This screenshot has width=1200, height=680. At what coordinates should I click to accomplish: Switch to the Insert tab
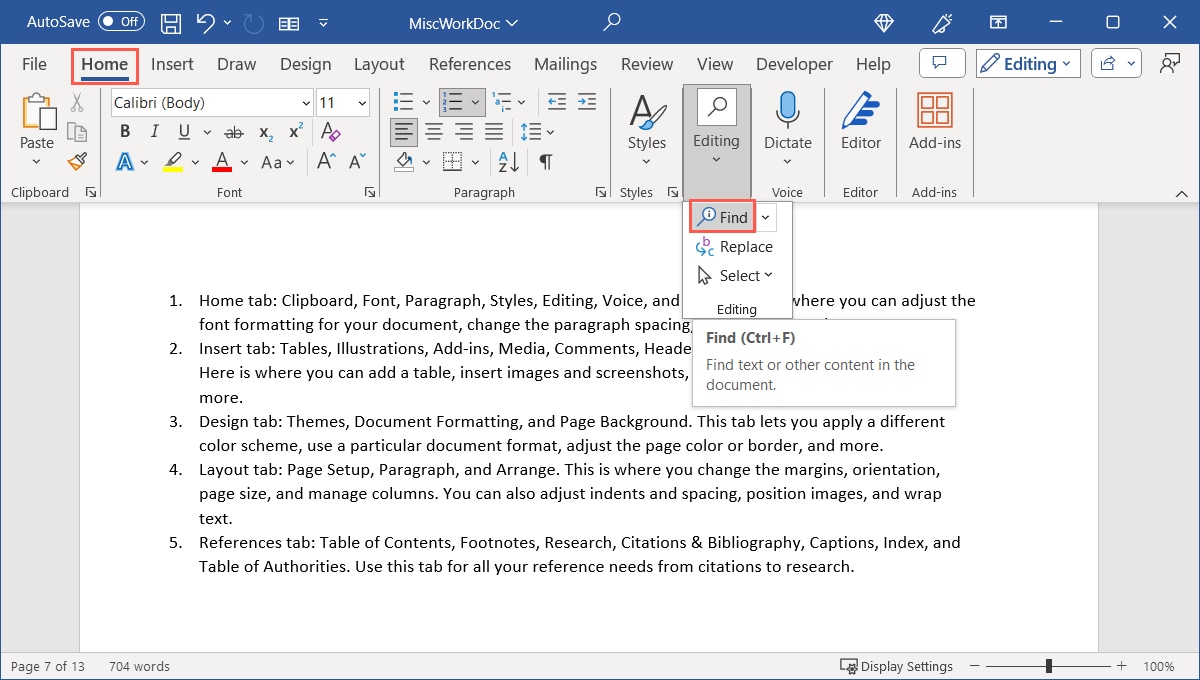point(172,63)
